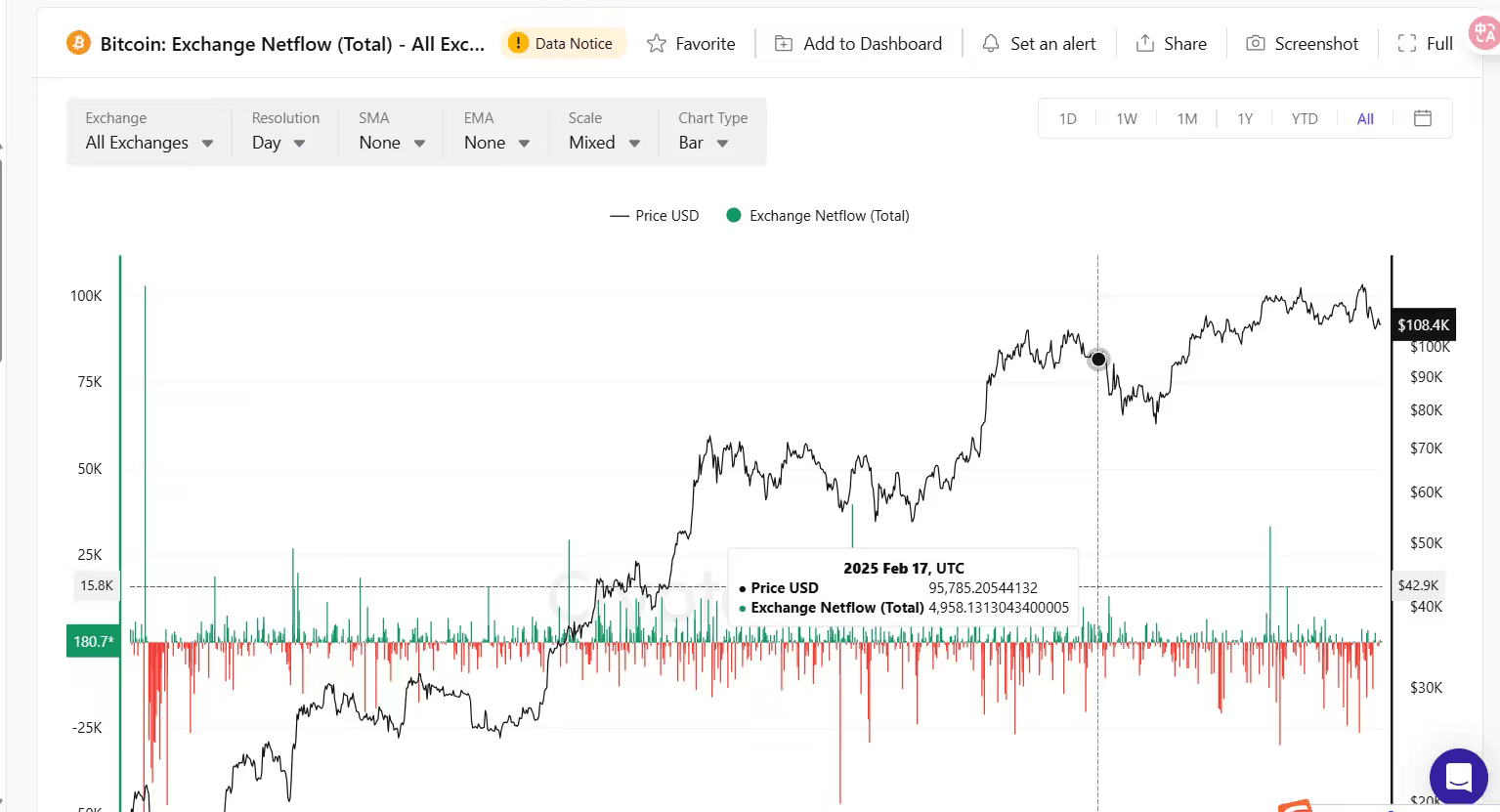Open the Scale dropdown set to Mixed
The height and width of the screenshot is (812, 1500).
pos(604,143)
